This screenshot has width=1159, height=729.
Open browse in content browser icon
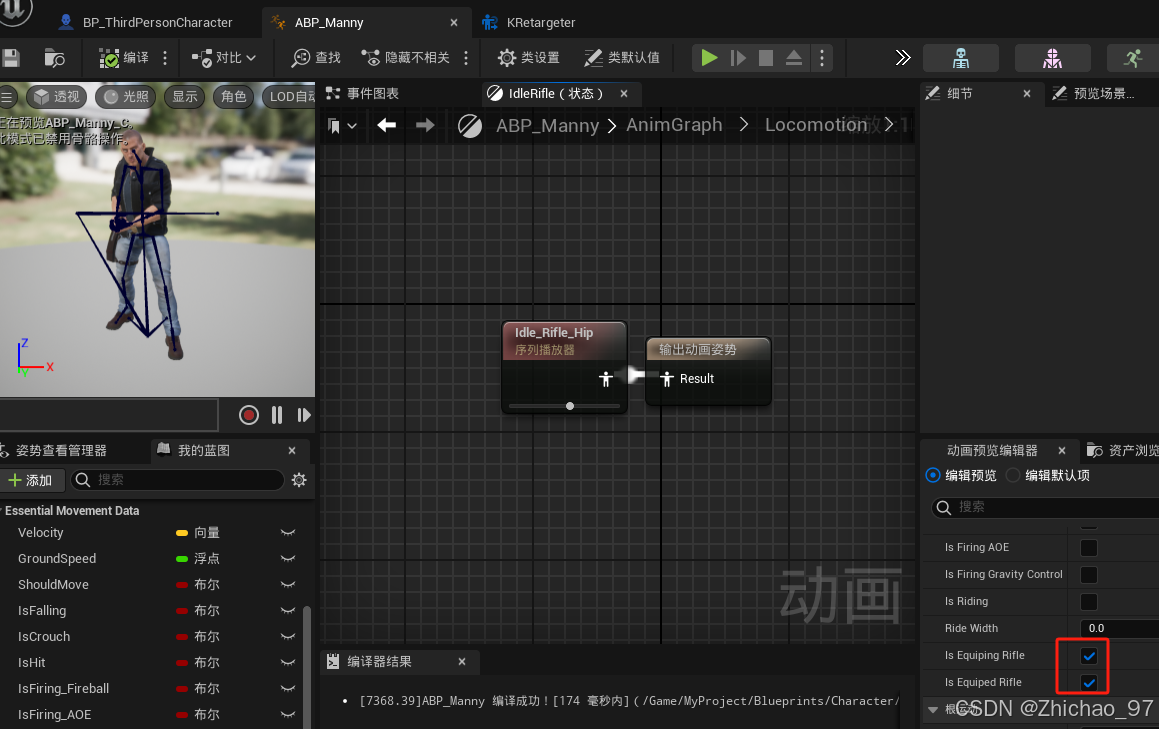coord(55,58)
